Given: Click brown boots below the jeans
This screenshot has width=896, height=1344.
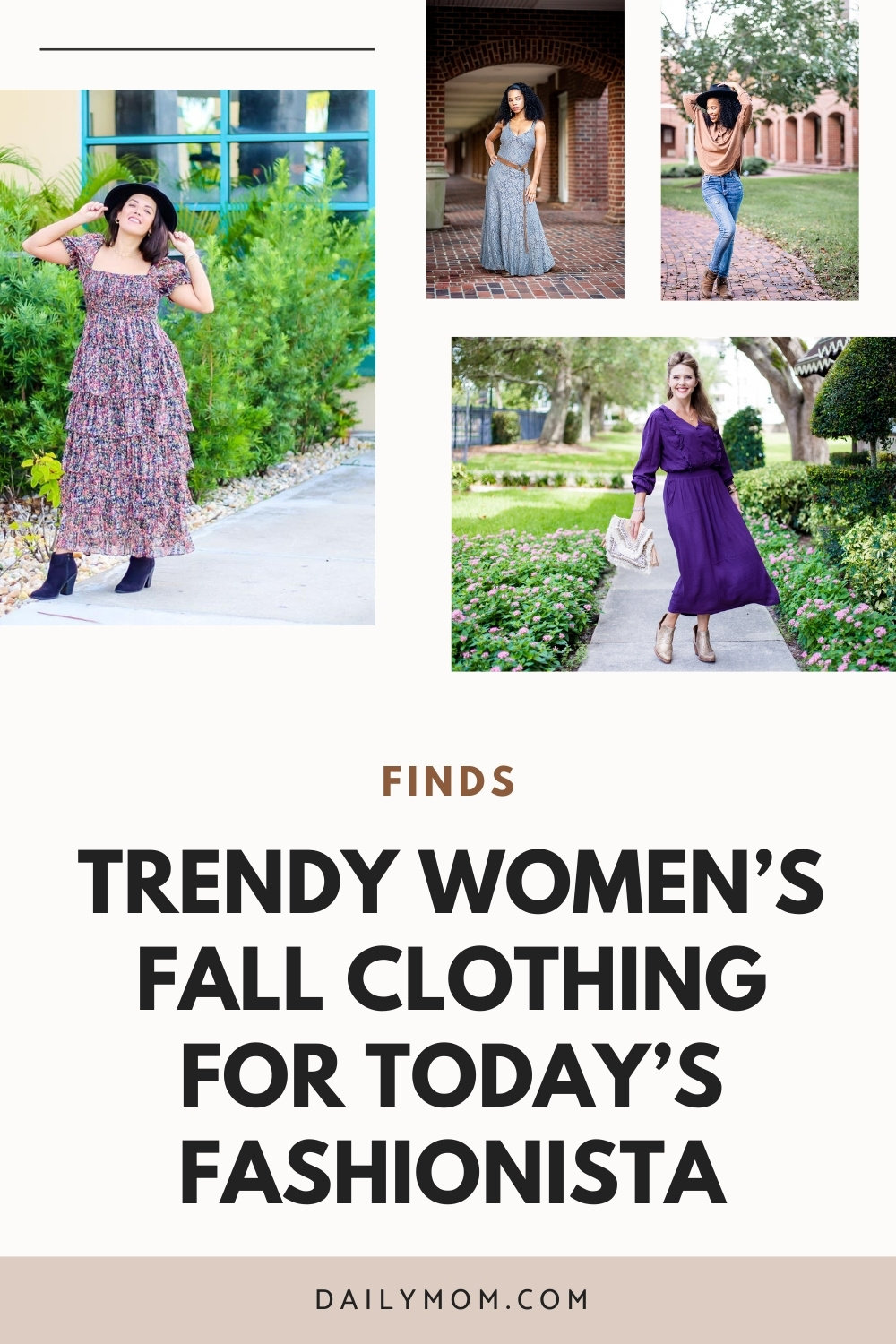Looking at the screenshot, I should coord(715,284).
